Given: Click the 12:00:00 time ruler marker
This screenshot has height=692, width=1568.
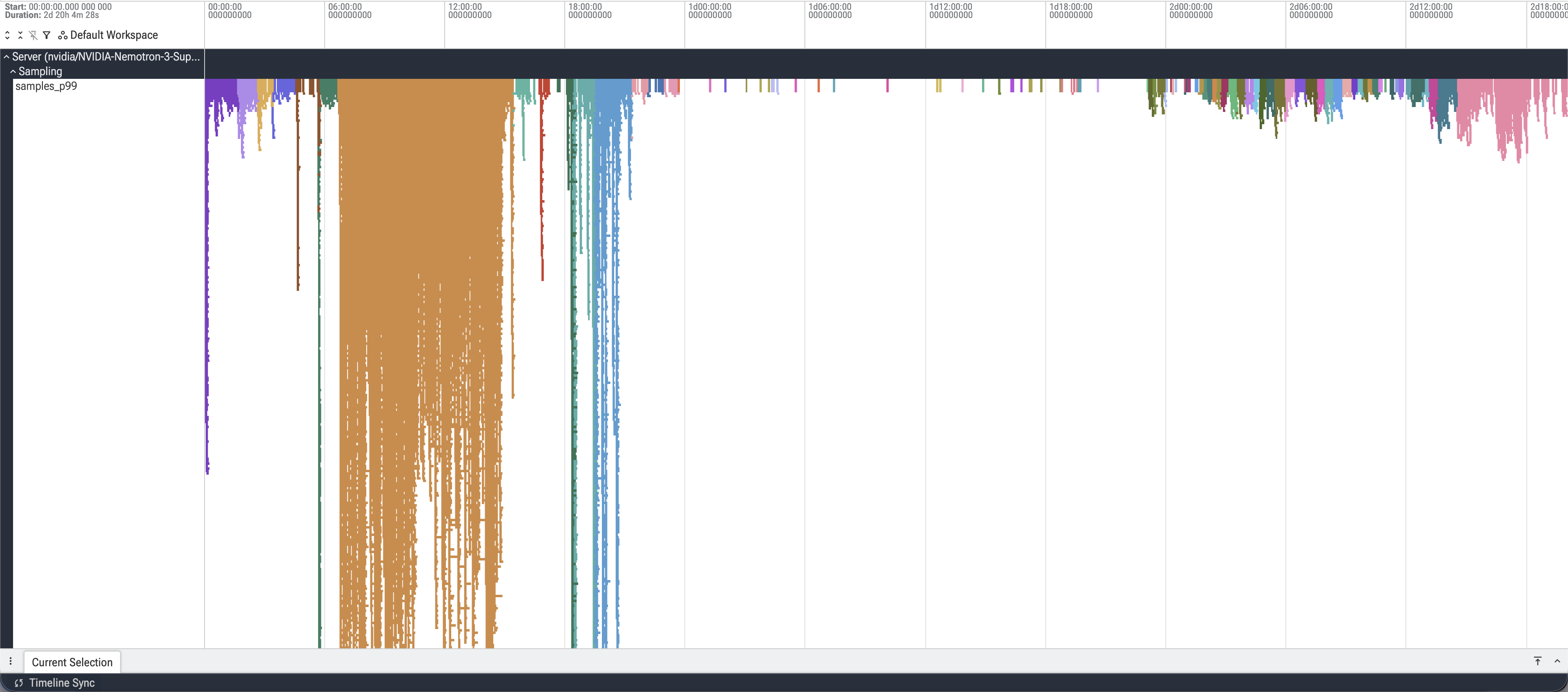Looking at the screenshot, I should (469, 11).
